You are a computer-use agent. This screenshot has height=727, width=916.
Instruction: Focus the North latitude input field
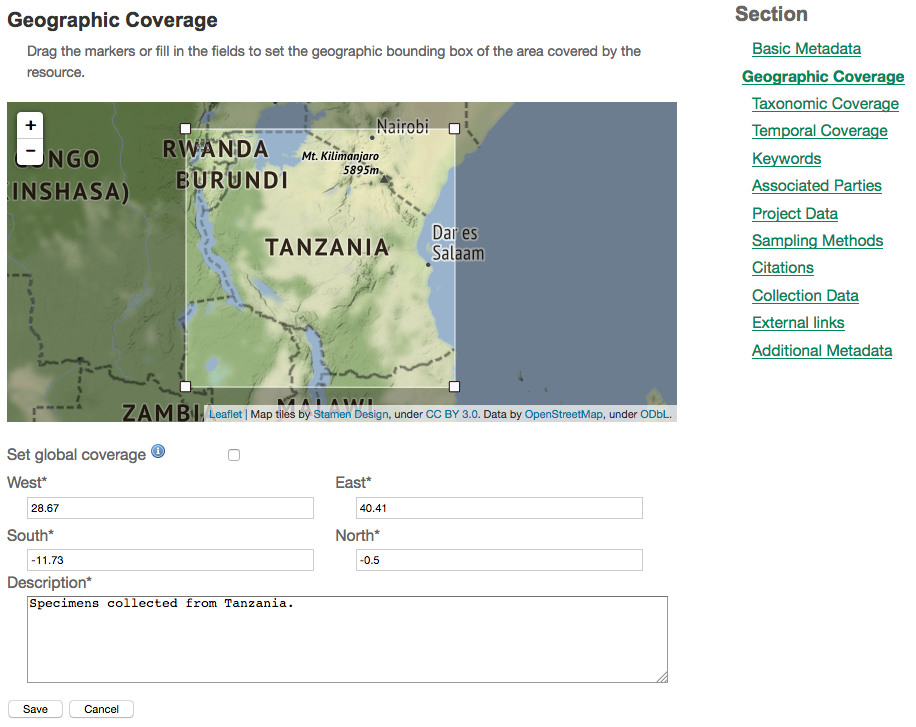pyautogui.click(x=498, y=560)
